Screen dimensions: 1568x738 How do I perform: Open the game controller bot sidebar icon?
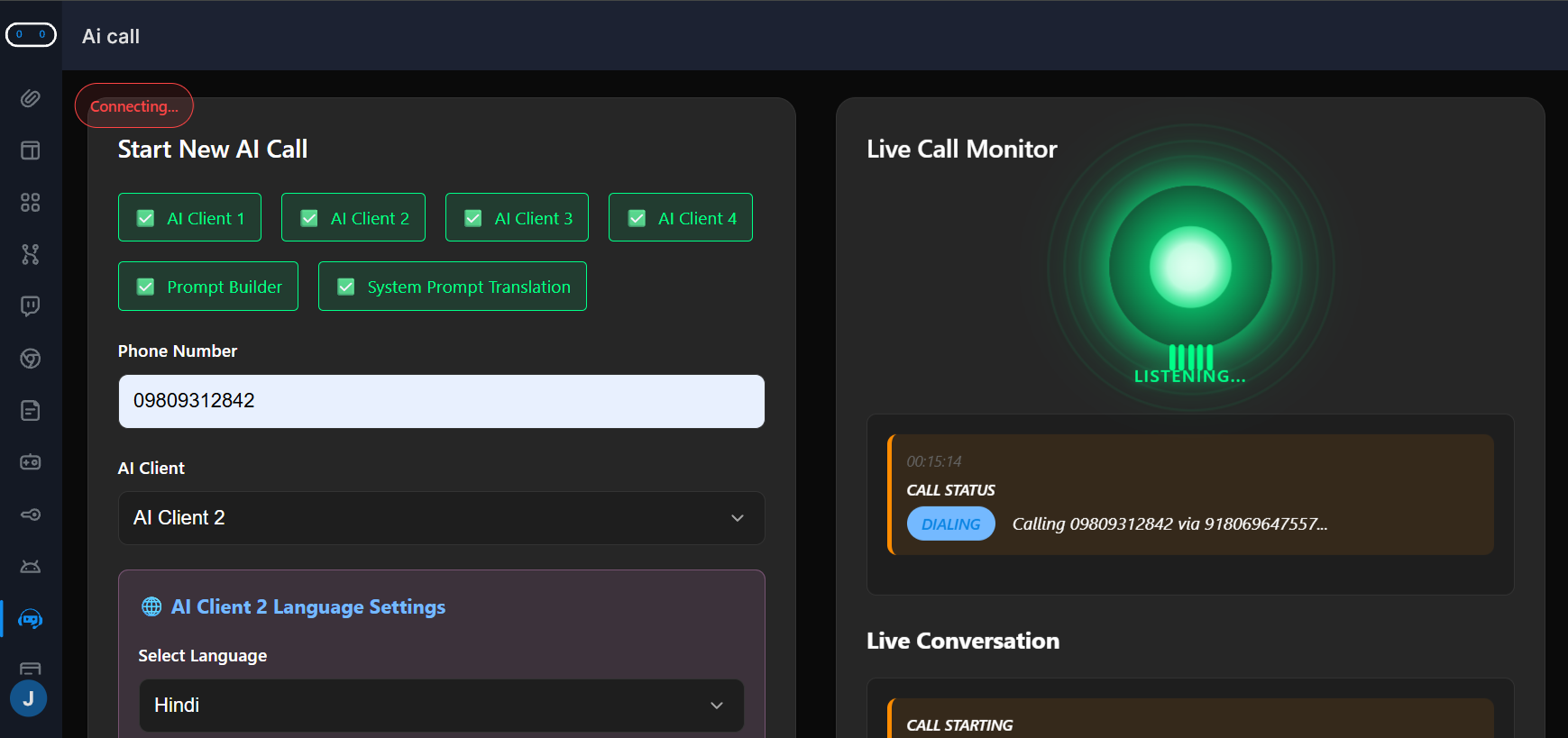click(x=31, y=462)
